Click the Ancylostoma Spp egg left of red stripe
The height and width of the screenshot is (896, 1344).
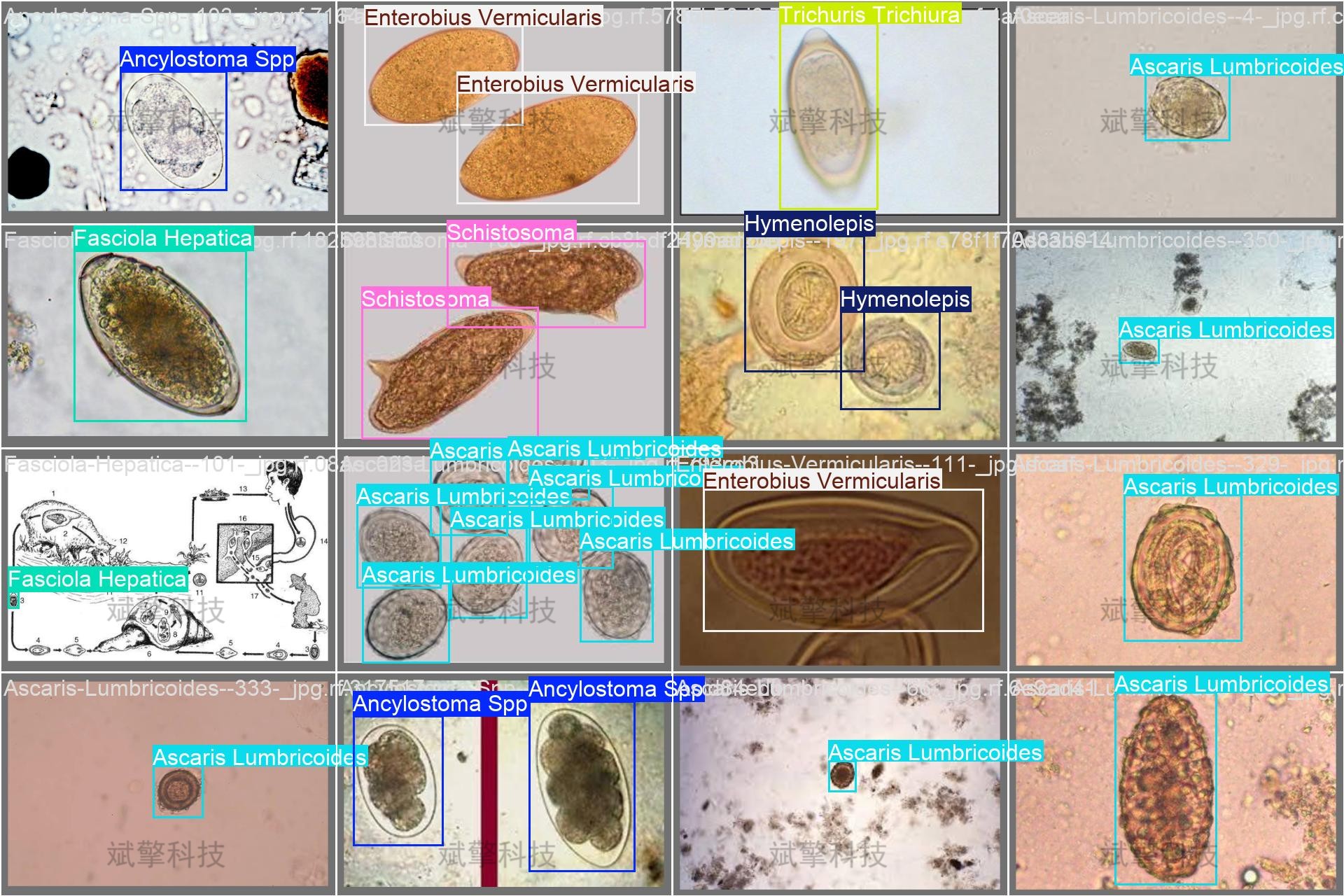397,780
